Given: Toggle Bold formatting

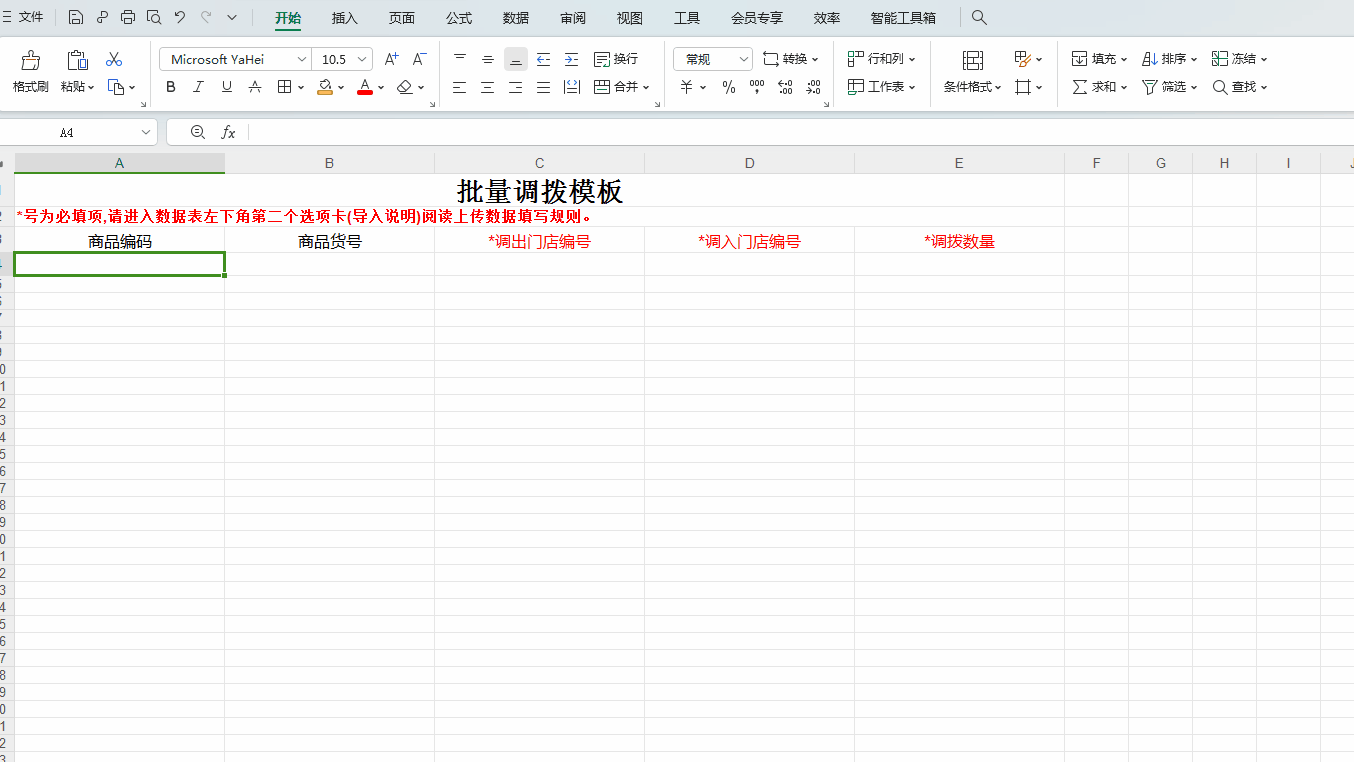Looking at the screenshot, I should [x=171, y=87].
